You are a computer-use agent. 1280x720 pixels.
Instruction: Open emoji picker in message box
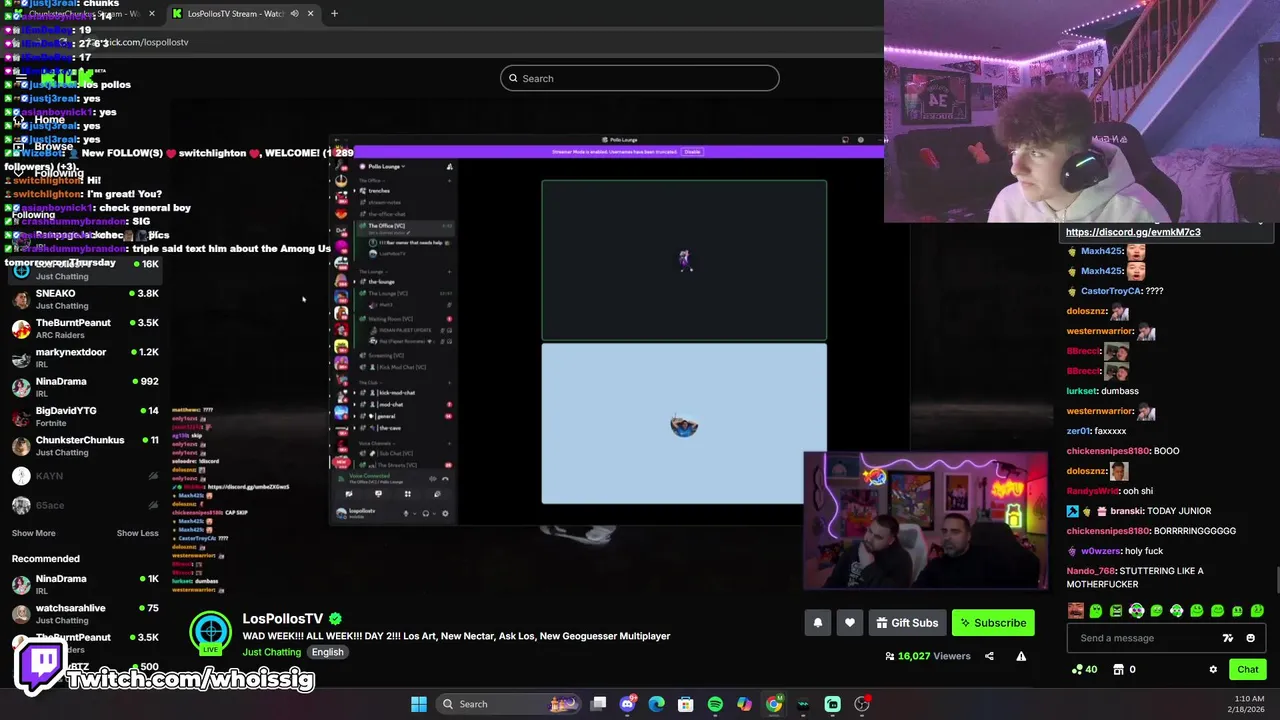tap(1250, 638)
